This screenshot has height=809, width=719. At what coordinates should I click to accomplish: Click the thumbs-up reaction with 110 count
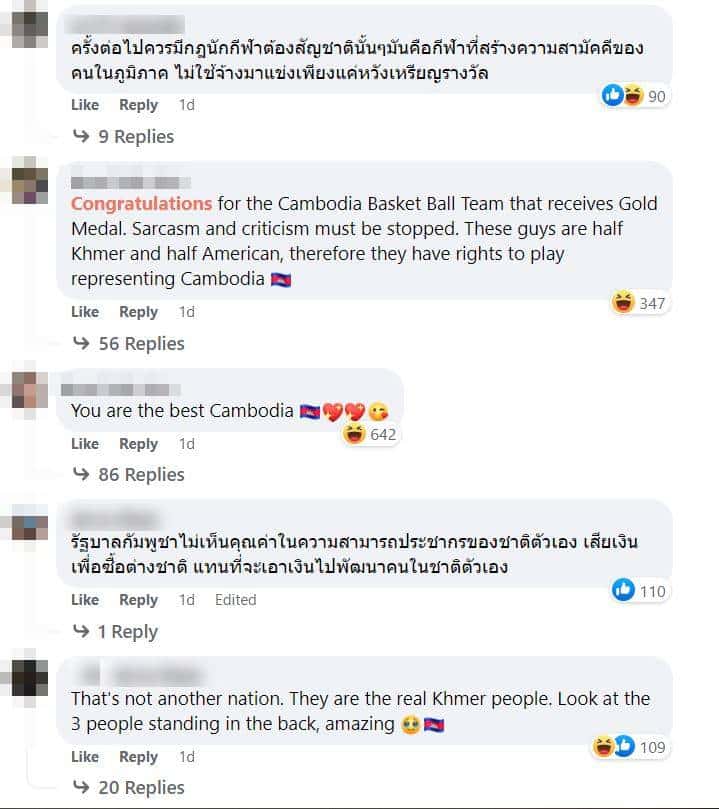(639, 591)
